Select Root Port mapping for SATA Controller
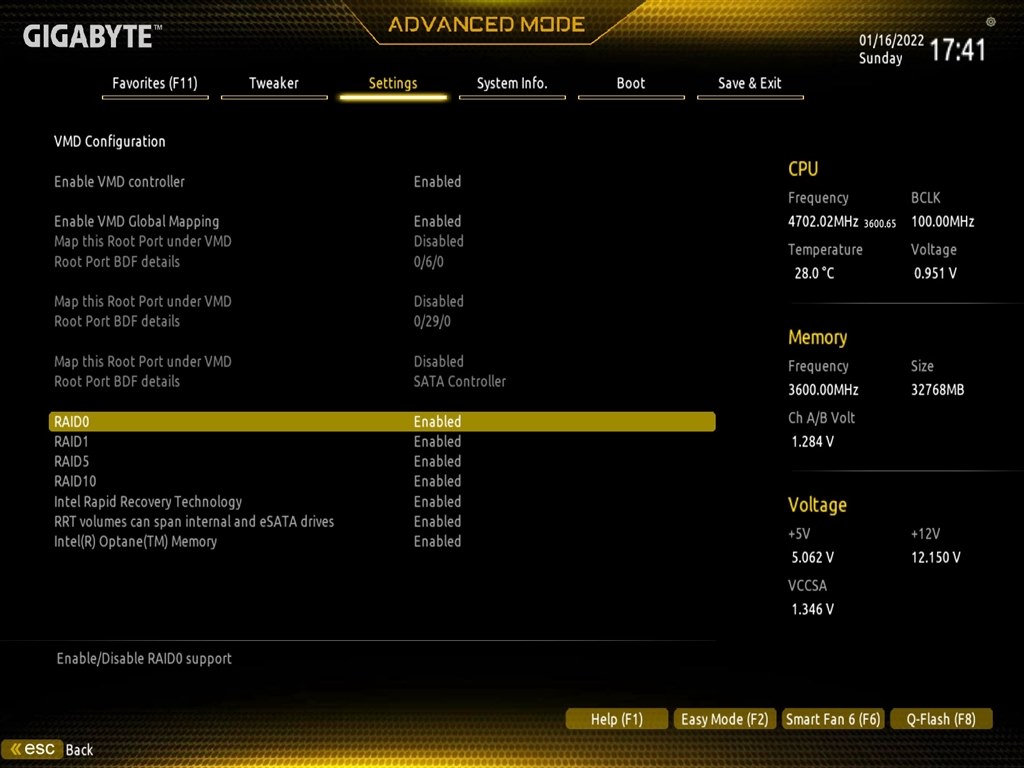This screenshot has height=768, width=1024. pyautogui.click(x=438, y=361)
